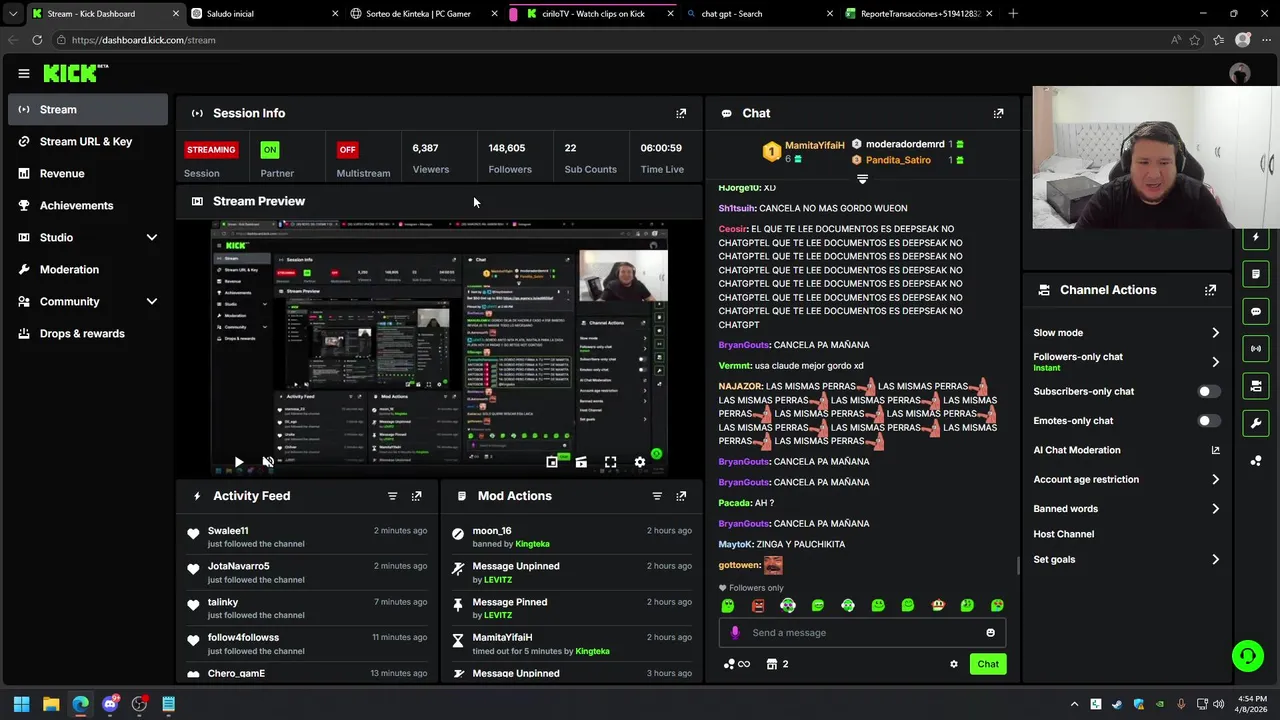Pop out the Chat panel

pyautogui.click(x=998, y=113)
